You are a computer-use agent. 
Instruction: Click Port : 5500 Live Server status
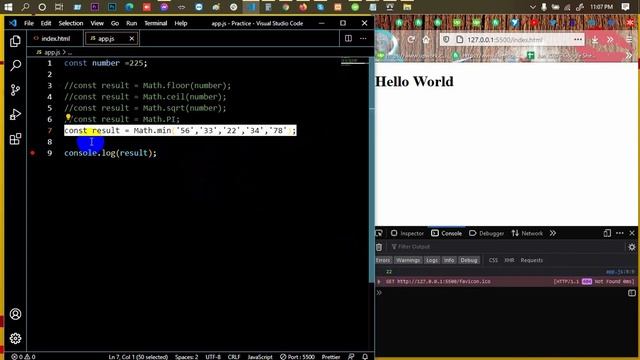click(x=297, y=356)
